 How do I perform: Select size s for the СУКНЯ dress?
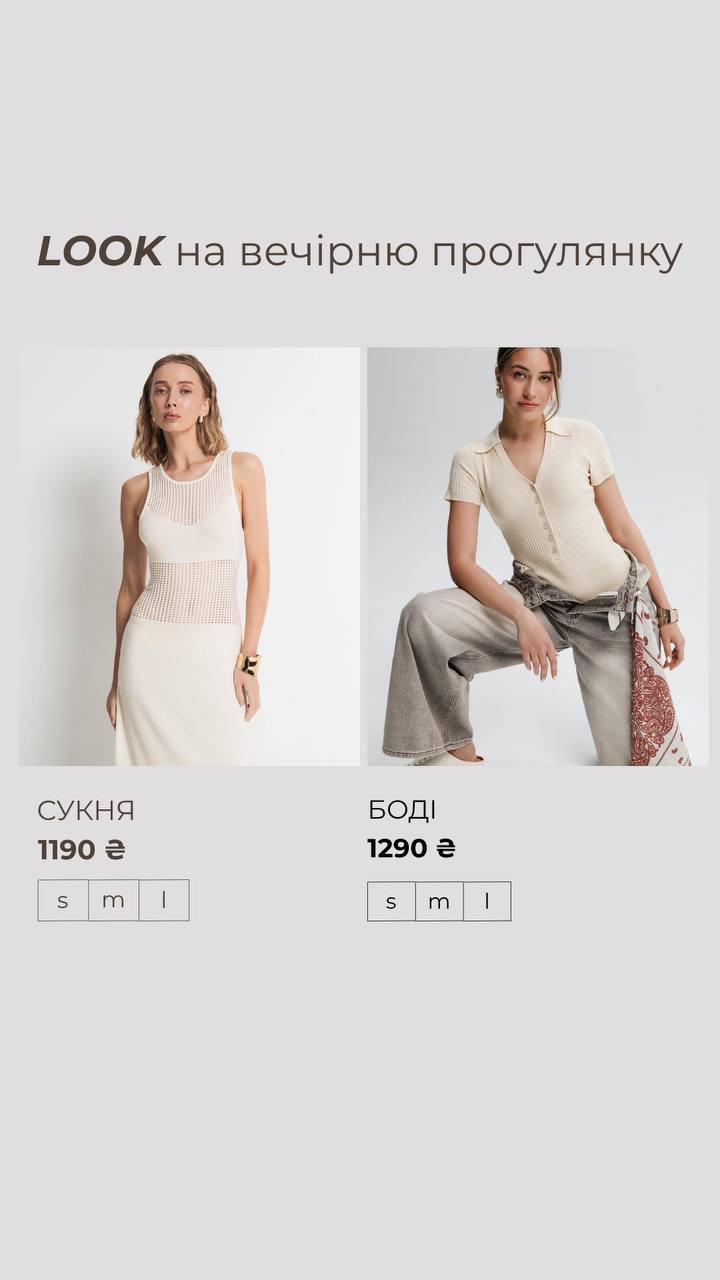pyautogui.click(x=63, y=900)
